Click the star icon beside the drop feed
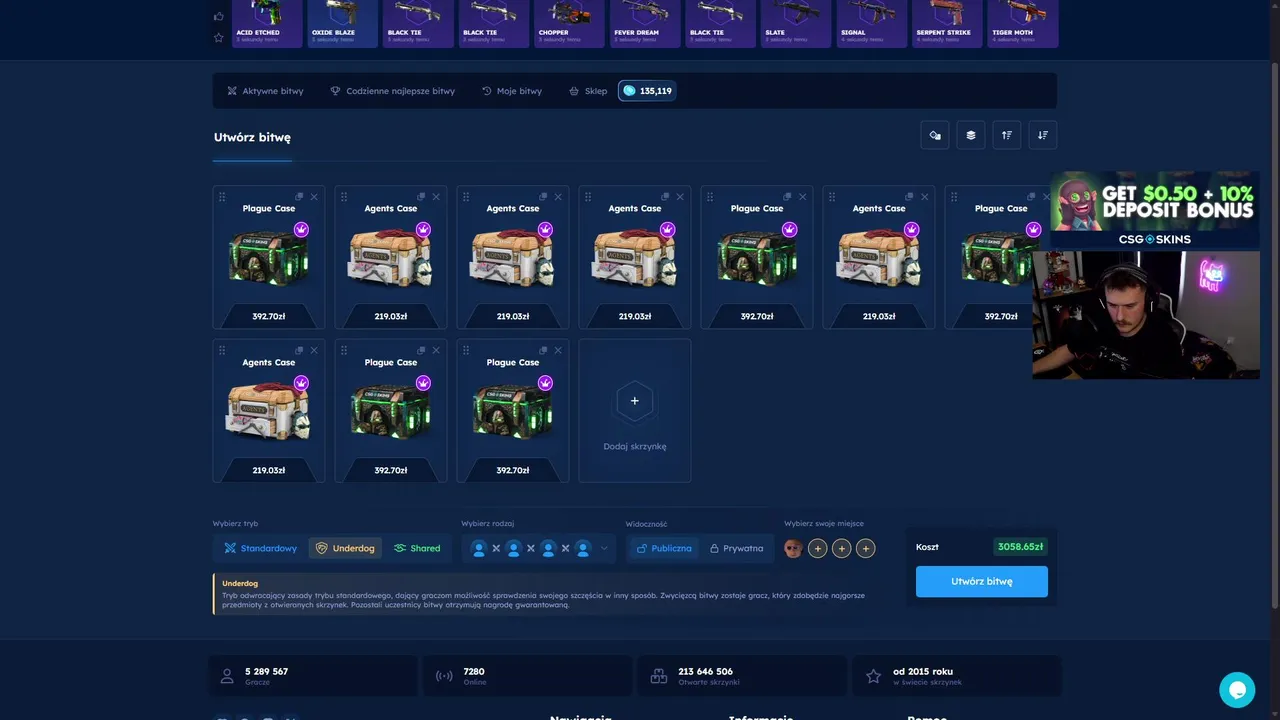The height and width of the screenshot is (720, 1280). [219, 38]
